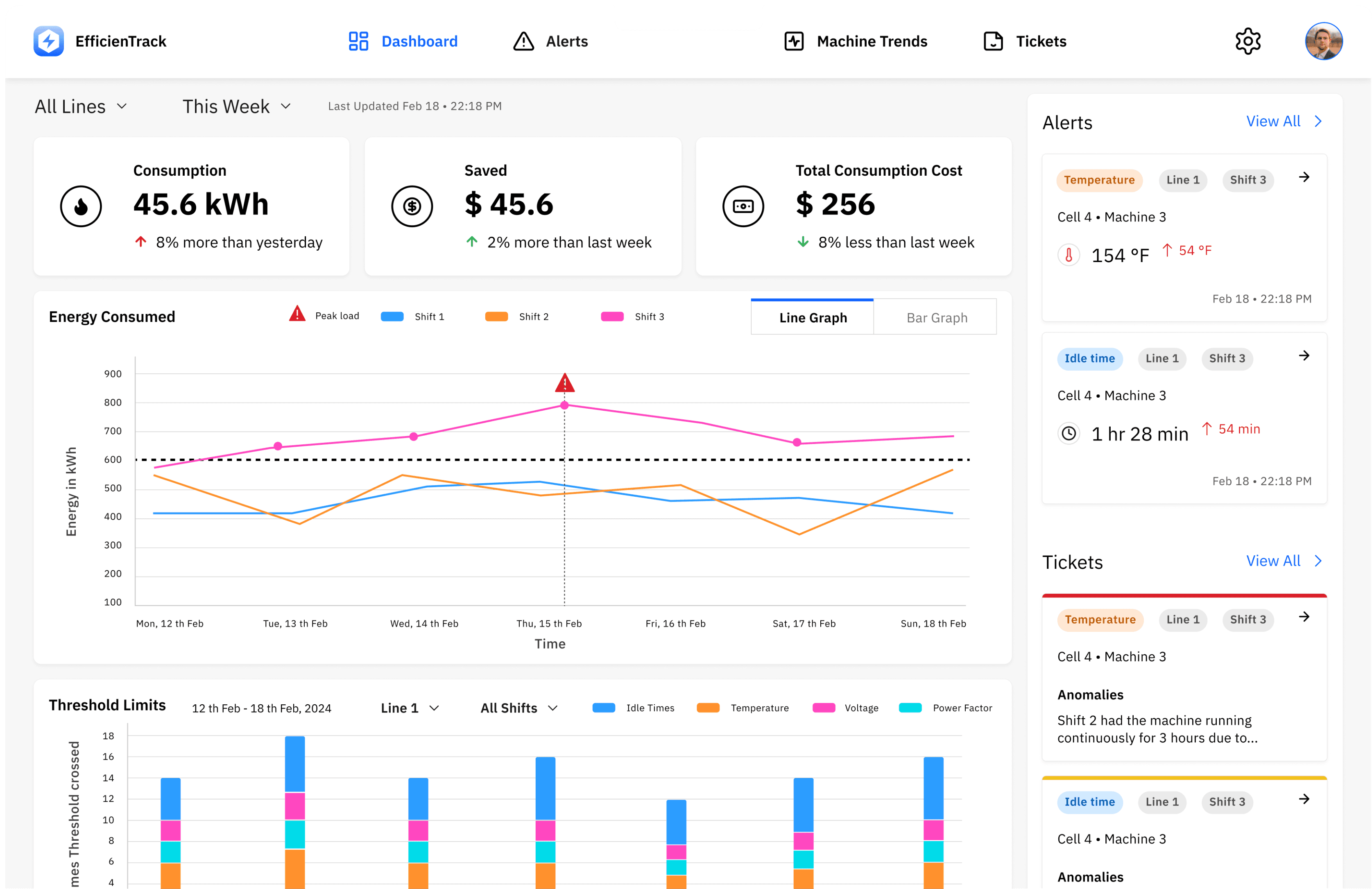
Task: Open the All Shifts dropdown
Action: [519, 708]
